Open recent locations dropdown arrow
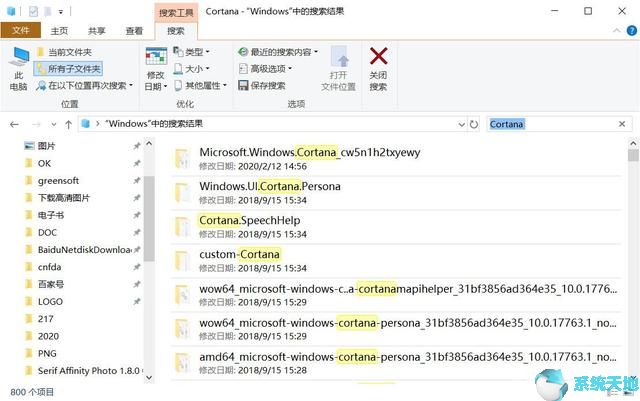Viewport: 640px width, 401px height. click(x=53, y=124)
